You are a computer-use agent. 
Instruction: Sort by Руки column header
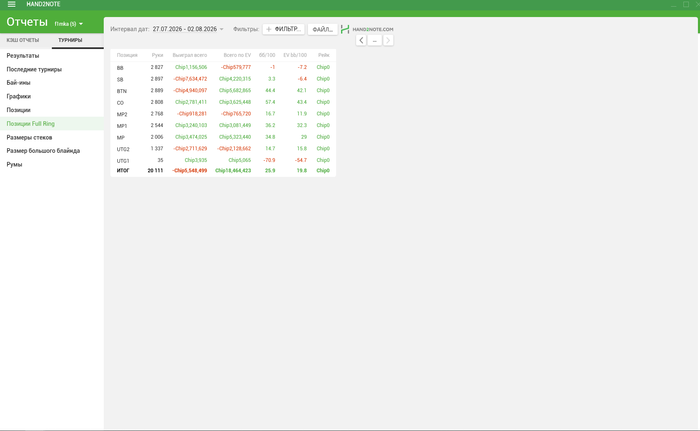[x=157, y=55]
